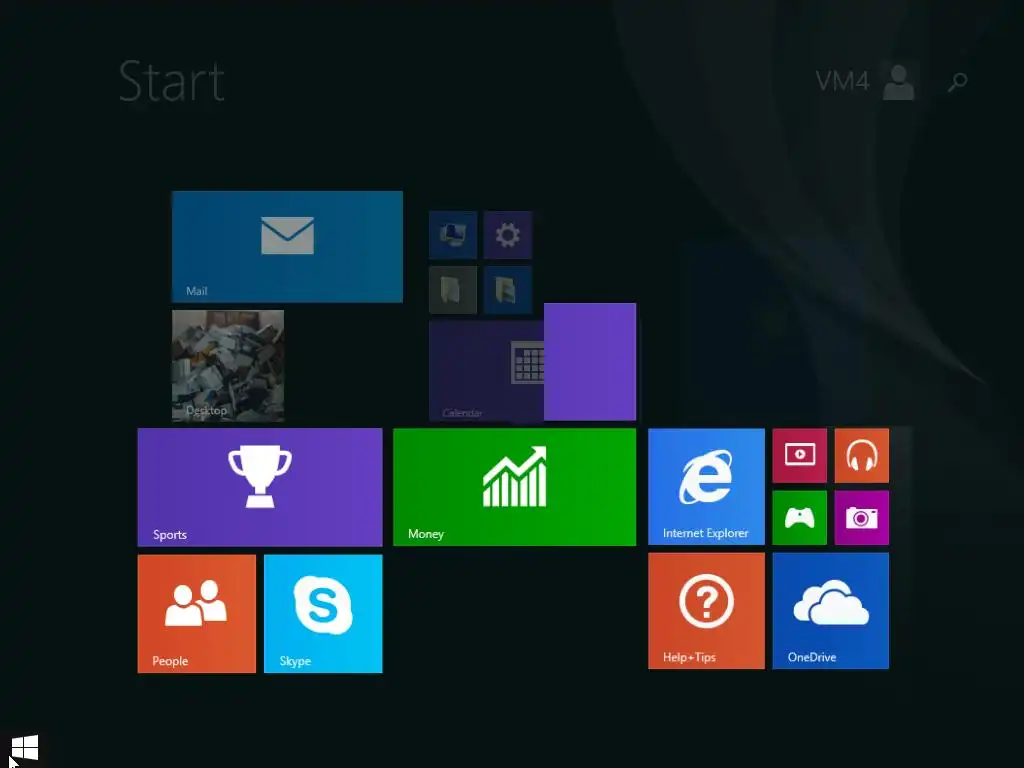
Task: Open the Video small tile
Action: click(799, 455)
